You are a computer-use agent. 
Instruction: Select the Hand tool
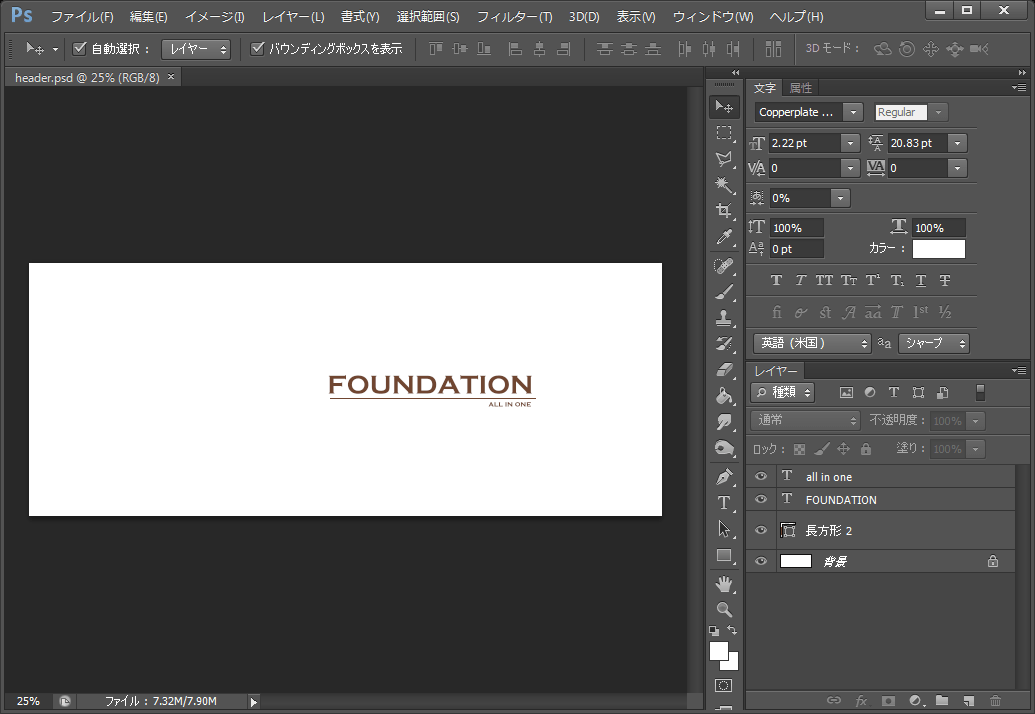click(x=724, y=584)
